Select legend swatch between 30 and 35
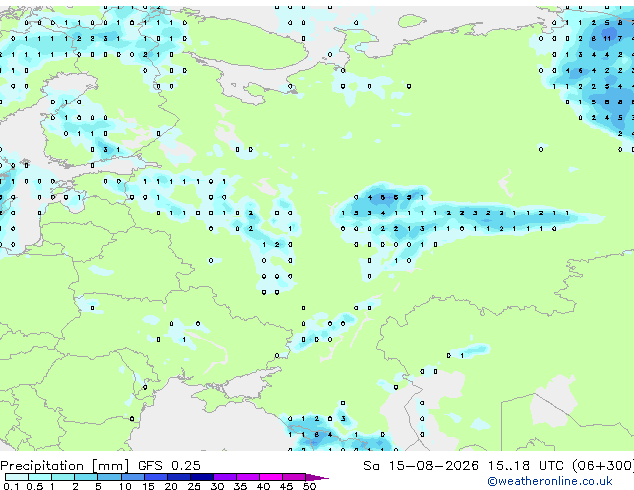 225,477
